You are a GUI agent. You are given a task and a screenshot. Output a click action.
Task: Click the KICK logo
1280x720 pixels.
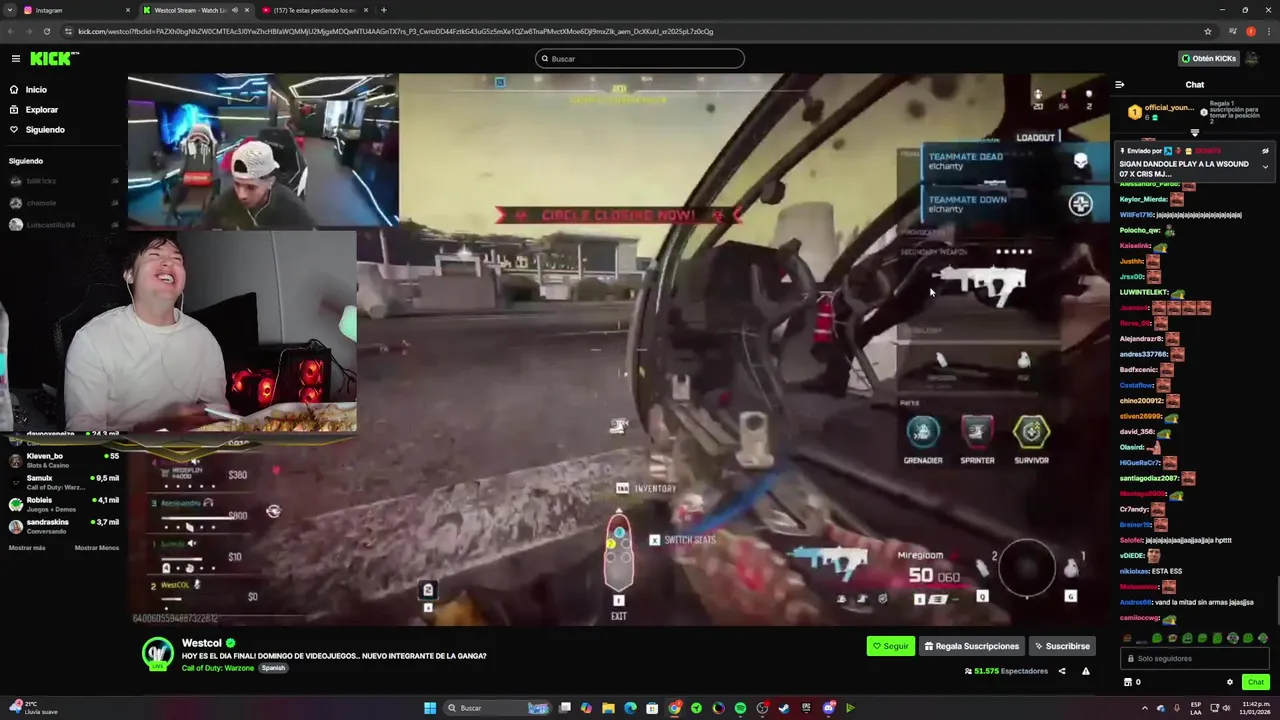pyautogui.click(x=54, y=59)
